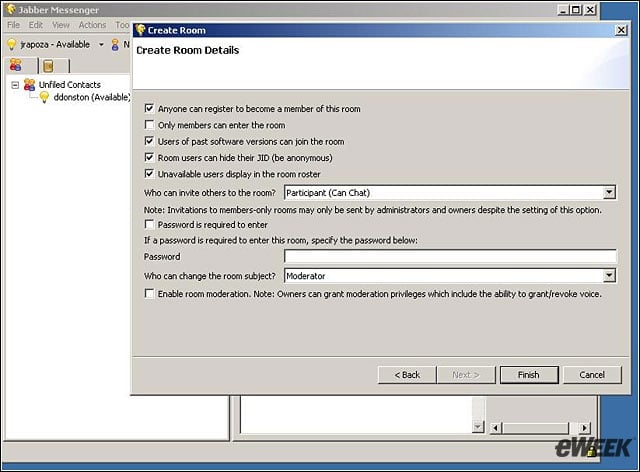Screen dimensions: 640x472
Task: Click horizontal scrollbar left arrow in background window
Action: tap(496, 428)
